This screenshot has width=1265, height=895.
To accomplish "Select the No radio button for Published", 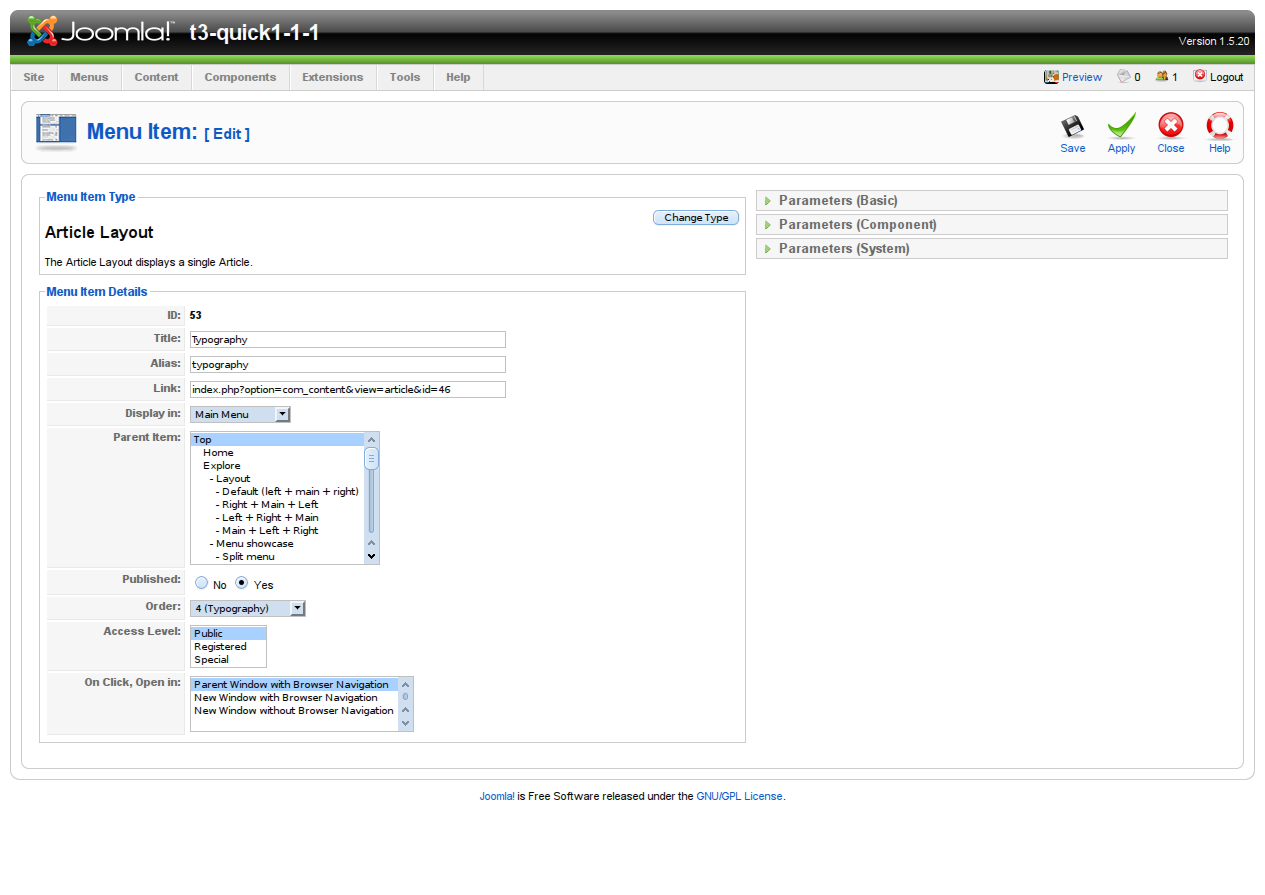I will point(202,583).
